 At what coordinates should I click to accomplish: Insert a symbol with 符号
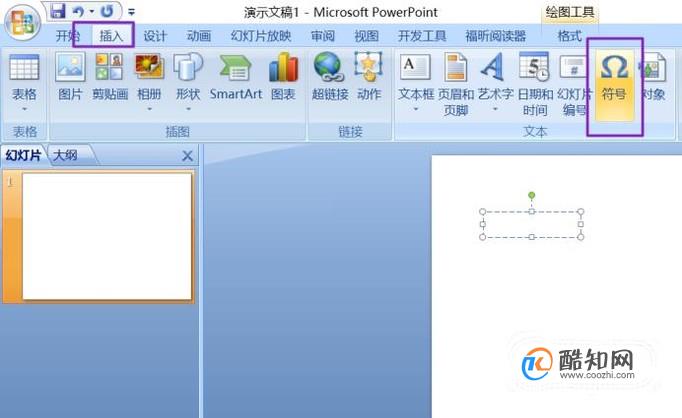point(614,85)
